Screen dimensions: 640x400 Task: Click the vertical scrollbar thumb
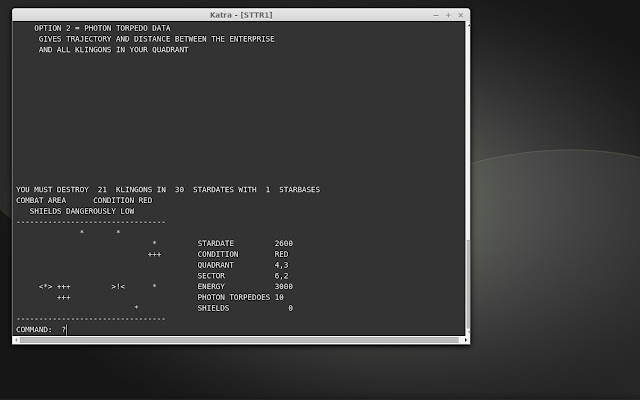pos(468,286)
